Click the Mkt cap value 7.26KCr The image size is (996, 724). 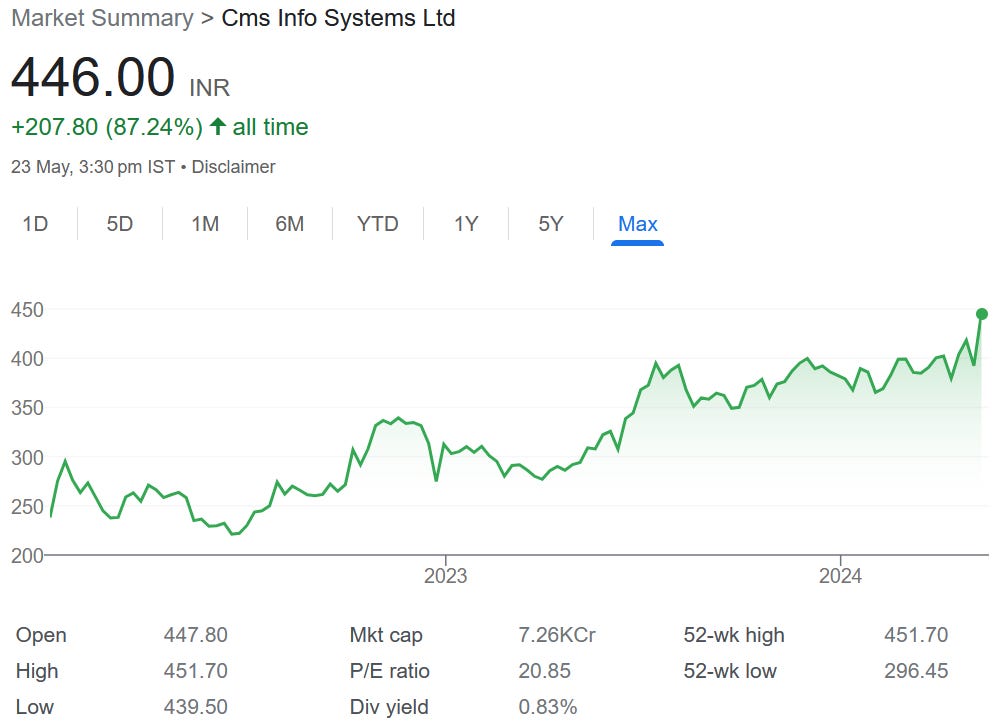tap(557, 634)
